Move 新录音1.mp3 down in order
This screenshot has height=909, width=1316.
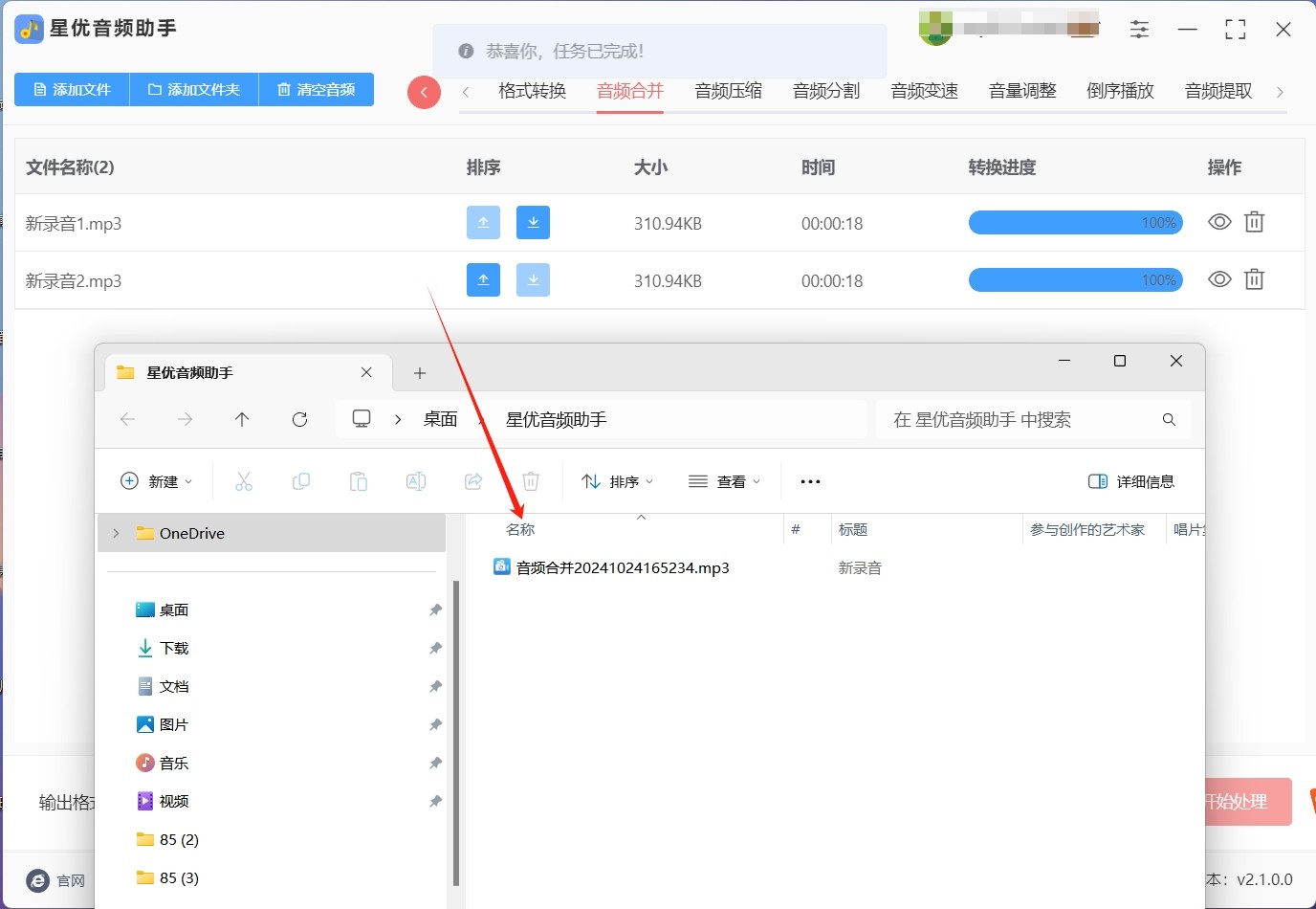(533, 223)
